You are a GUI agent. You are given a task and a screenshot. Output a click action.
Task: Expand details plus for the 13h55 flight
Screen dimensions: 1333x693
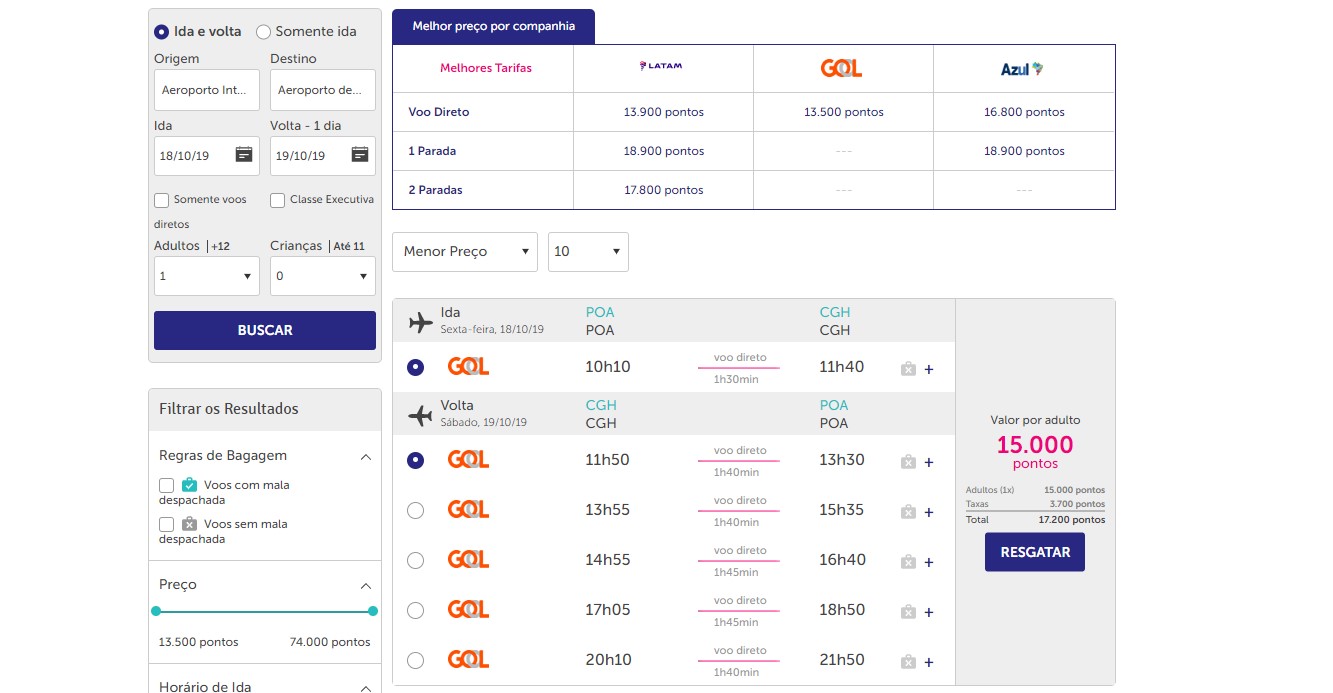coord(929,512)
